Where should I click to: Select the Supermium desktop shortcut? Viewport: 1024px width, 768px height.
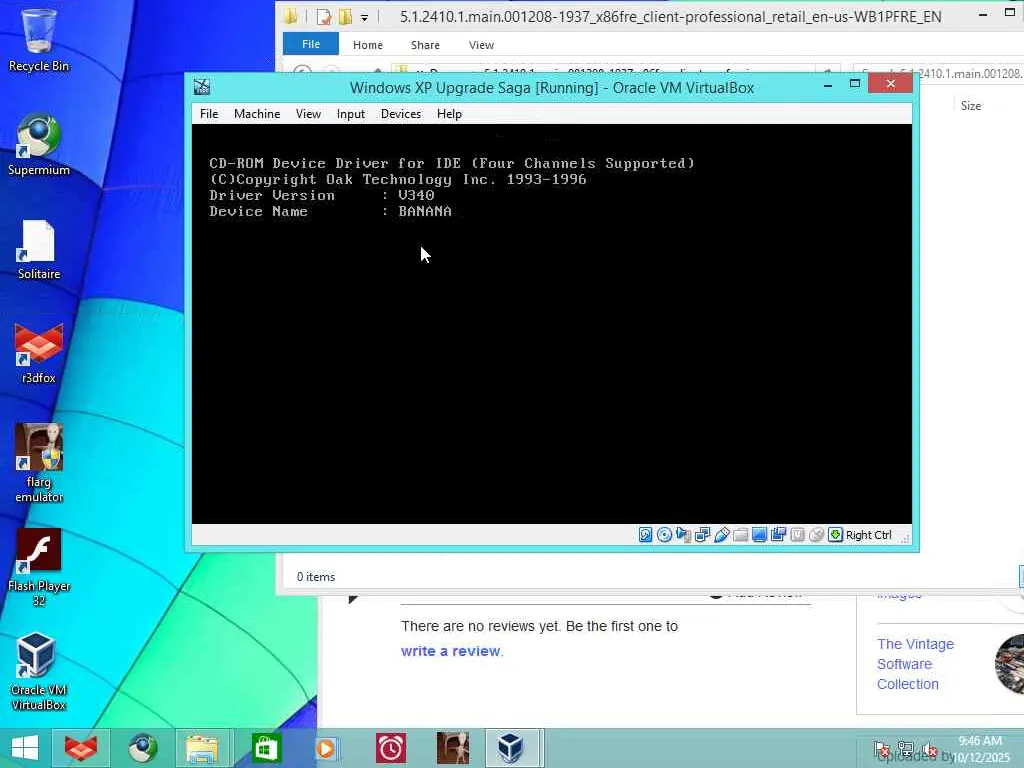tap(39, 145)
